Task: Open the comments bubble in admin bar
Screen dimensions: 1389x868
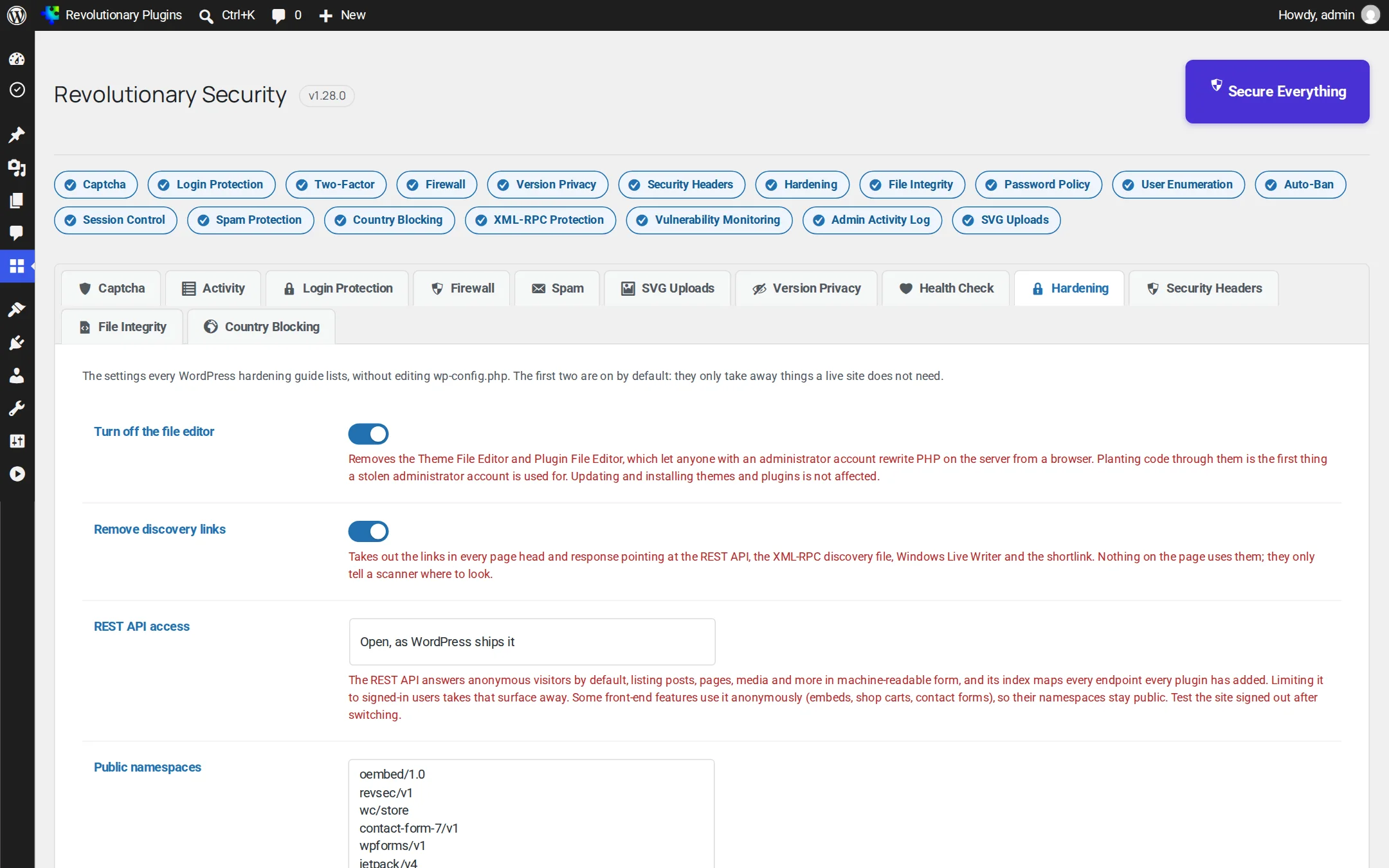Action: [x=286, y=15]
